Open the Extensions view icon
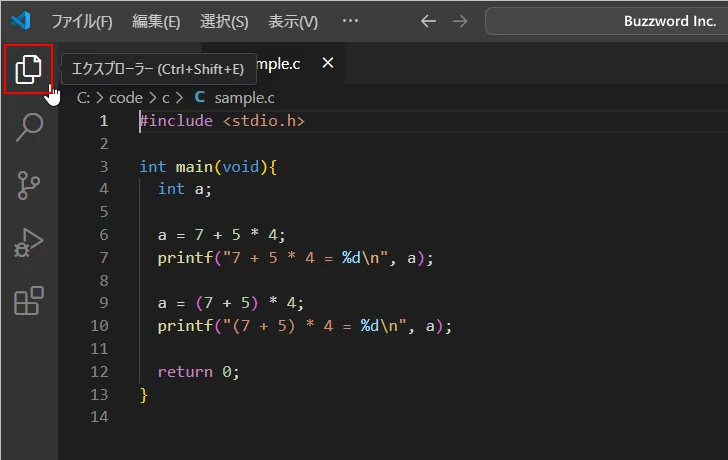 click(29, 300)
